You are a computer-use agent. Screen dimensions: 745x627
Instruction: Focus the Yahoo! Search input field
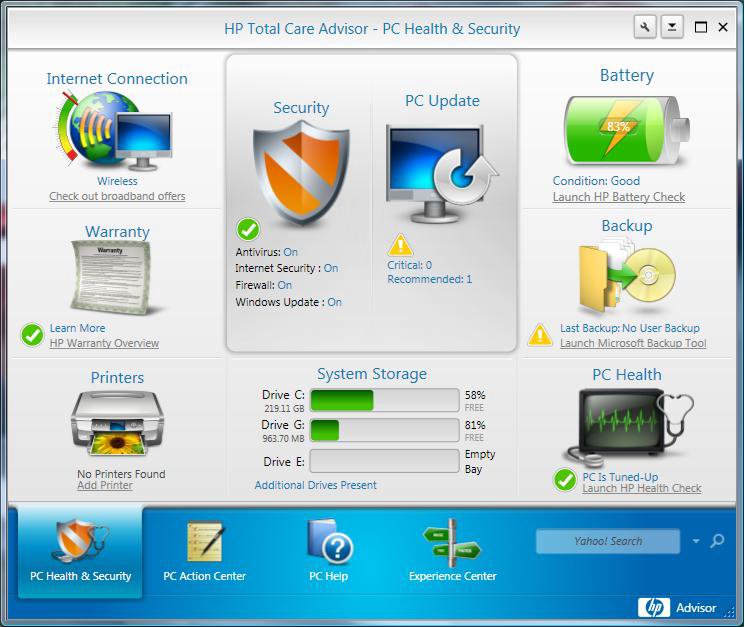click(x=608, y=541)
